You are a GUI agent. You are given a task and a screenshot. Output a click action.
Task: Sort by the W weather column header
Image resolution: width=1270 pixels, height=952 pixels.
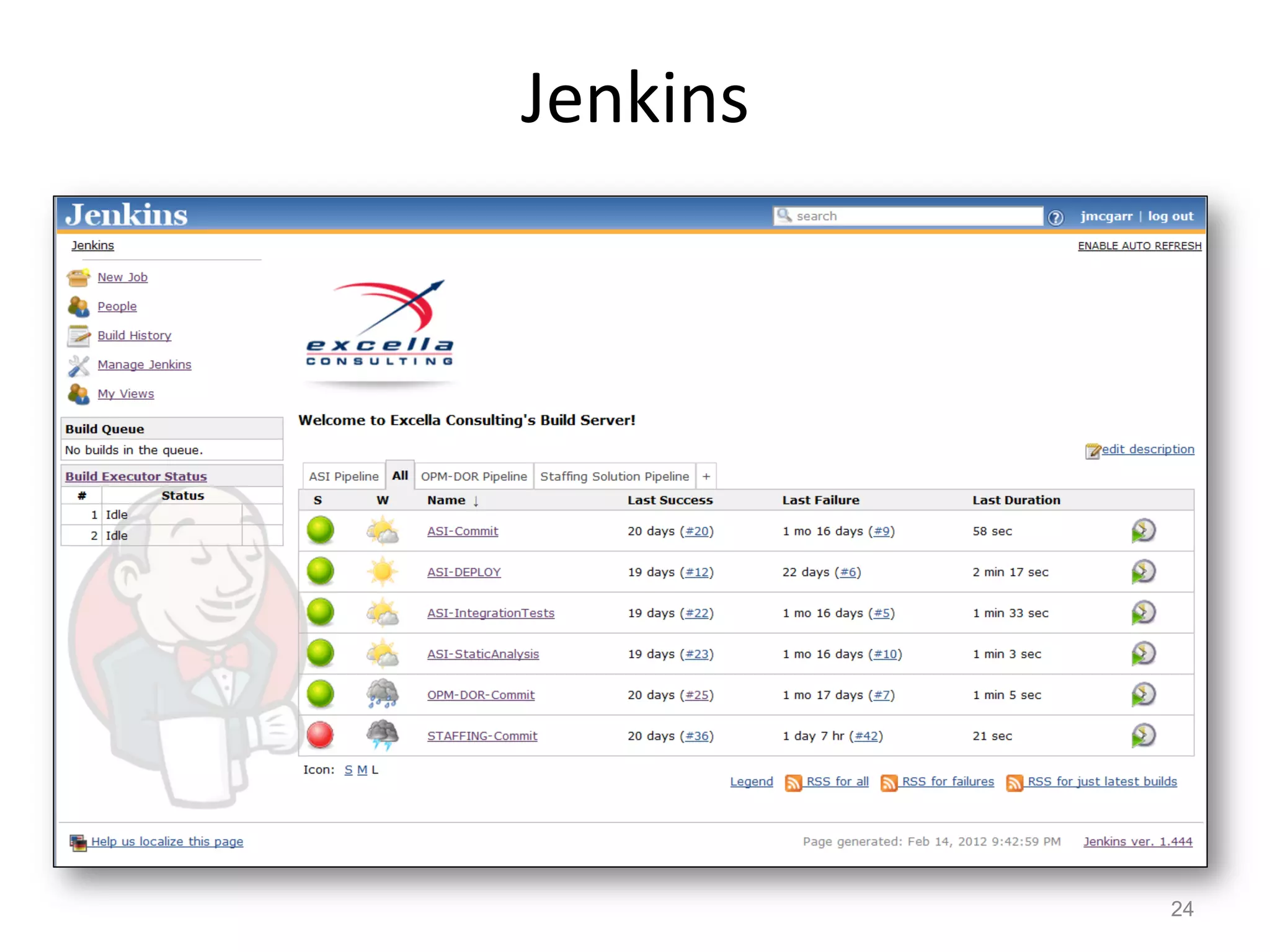pos(383,500)
